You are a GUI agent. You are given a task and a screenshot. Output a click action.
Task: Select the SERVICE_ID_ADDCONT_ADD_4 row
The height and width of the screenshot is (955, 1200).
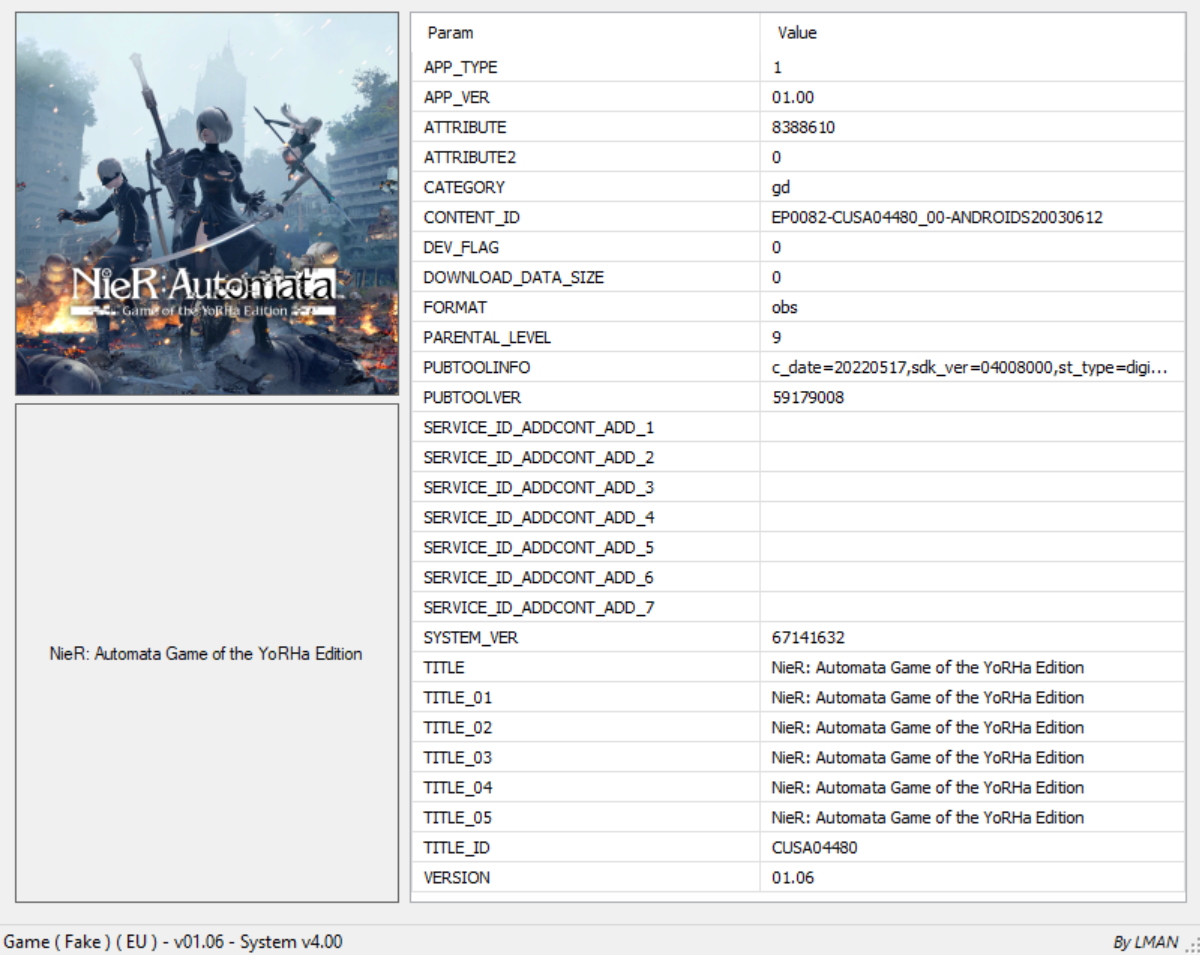pyautogui.click(x=798, y=517)
